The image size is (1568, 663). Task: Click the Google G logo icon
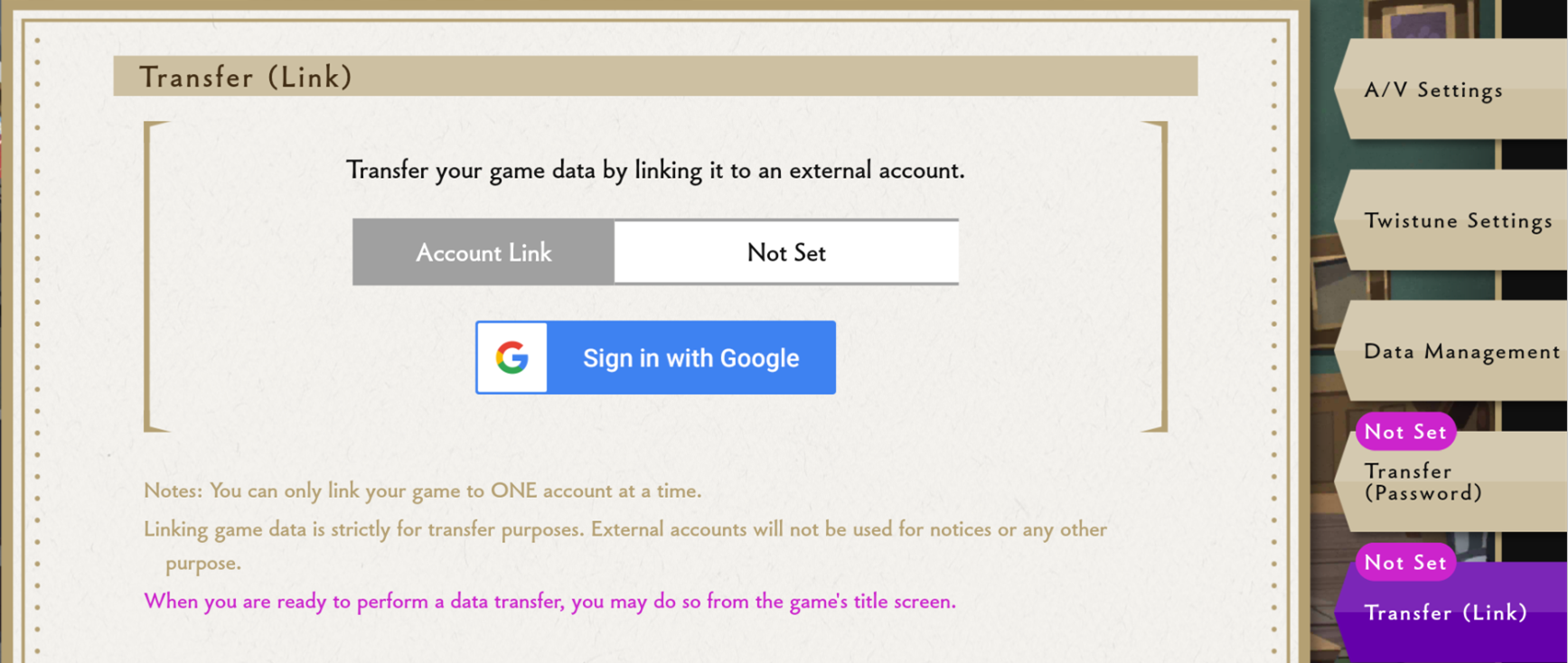click(512, 358)
